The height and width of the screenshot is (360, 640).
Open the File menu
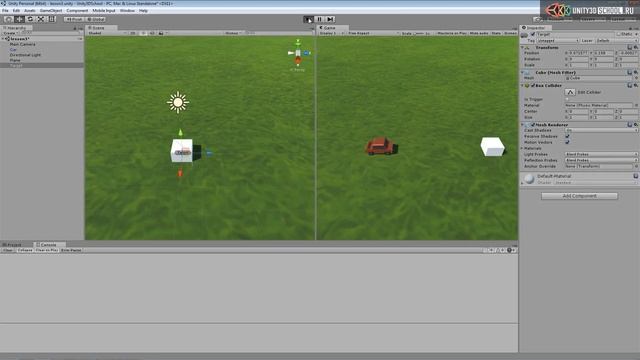coord(5,11)
